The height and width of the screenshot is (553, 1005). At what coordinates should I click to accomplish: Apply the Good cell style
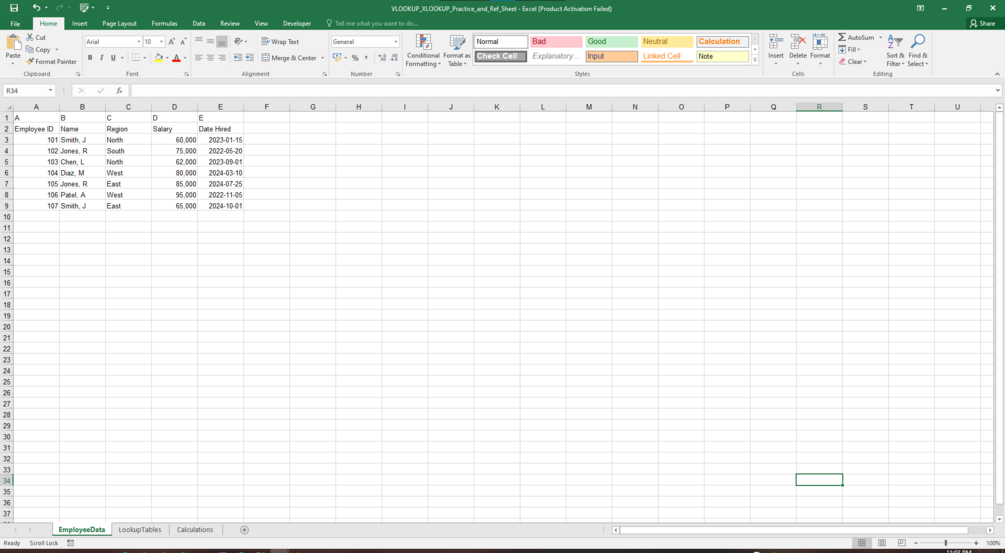click(x=611, y=41)
